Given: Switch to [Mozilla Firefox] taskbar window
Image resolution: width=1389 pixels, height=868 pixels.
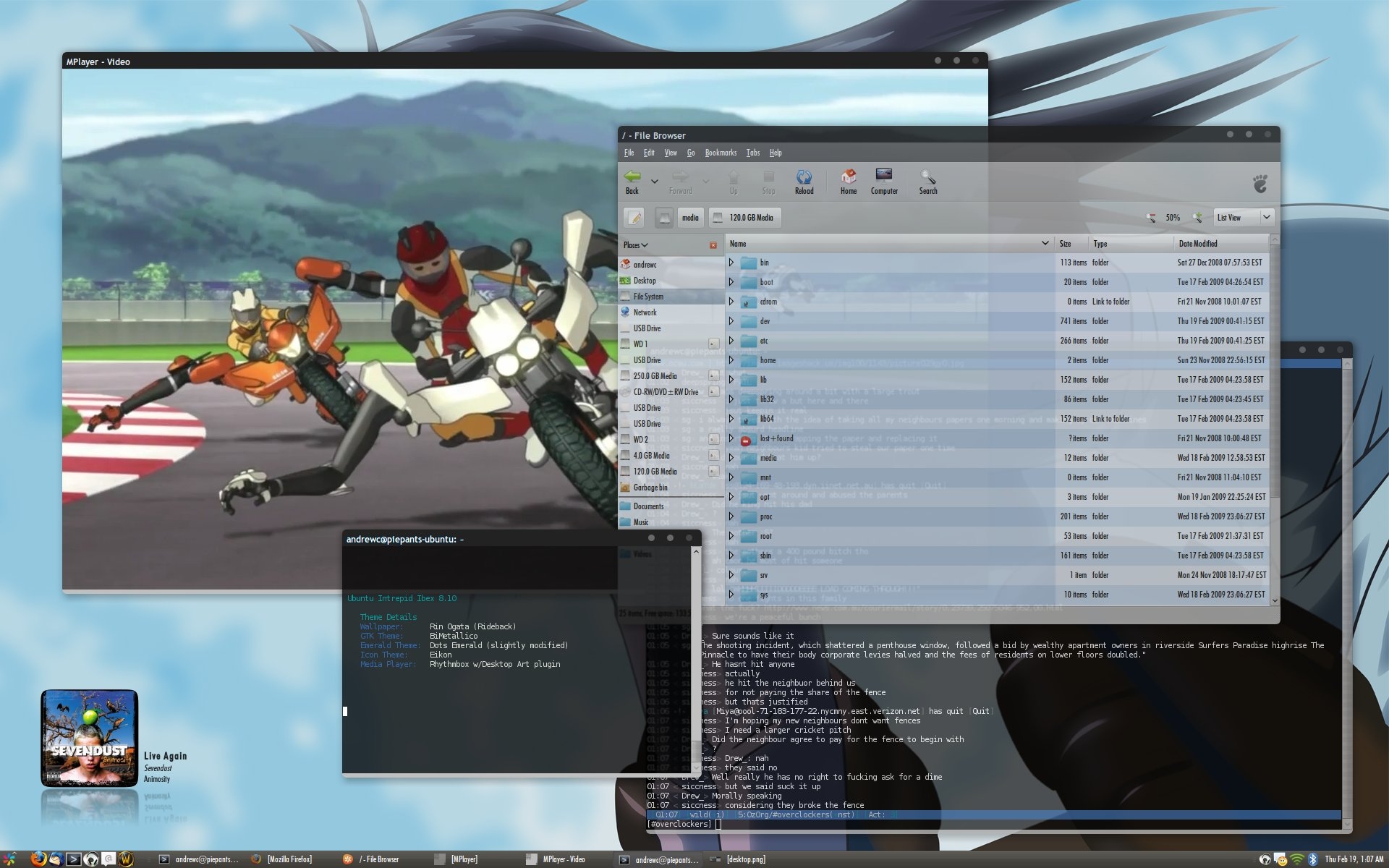Looking at the screenshot, I should tap(282, 859).
